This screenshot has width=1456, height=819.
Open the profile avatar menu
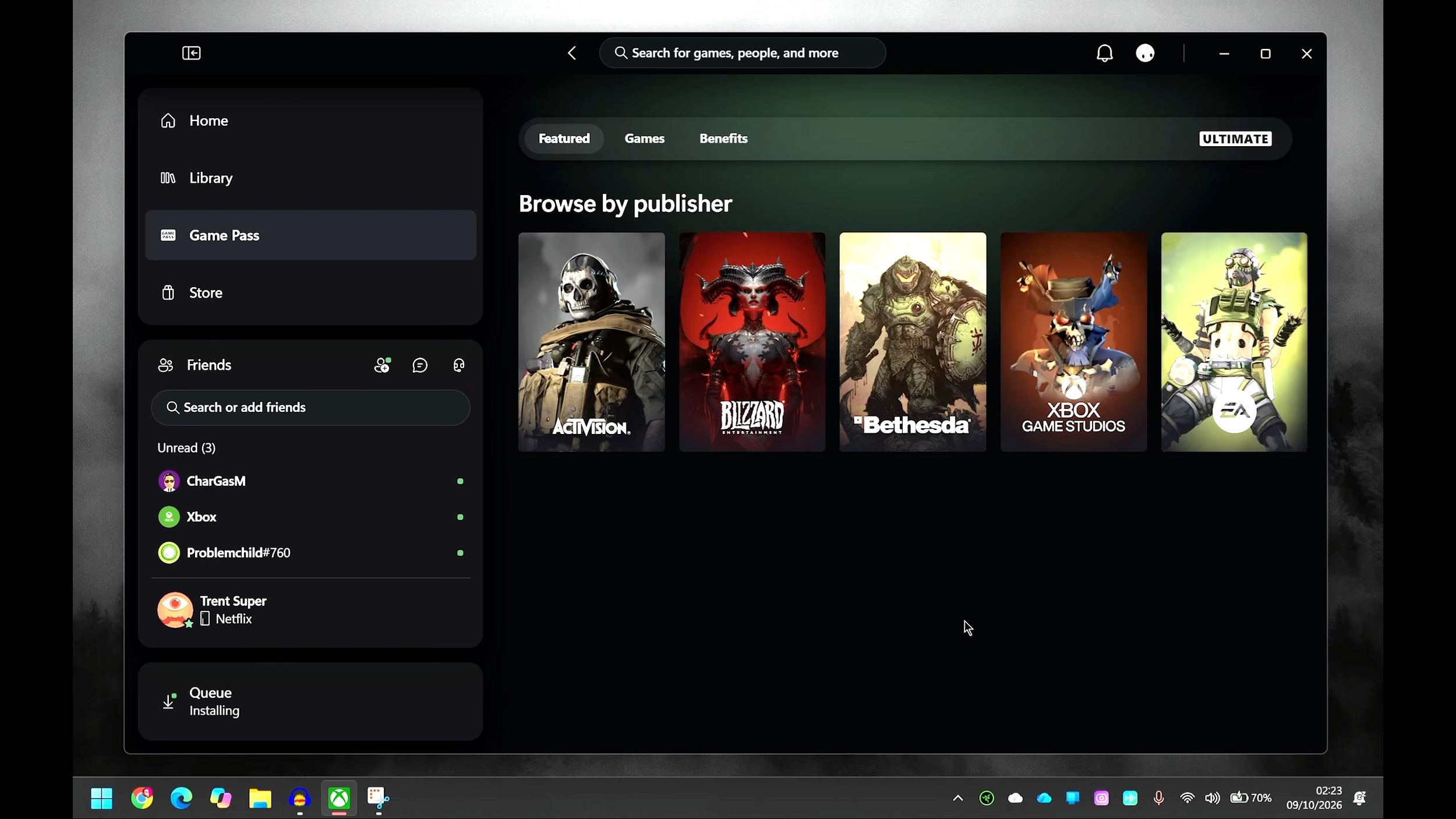(1145, 54)
